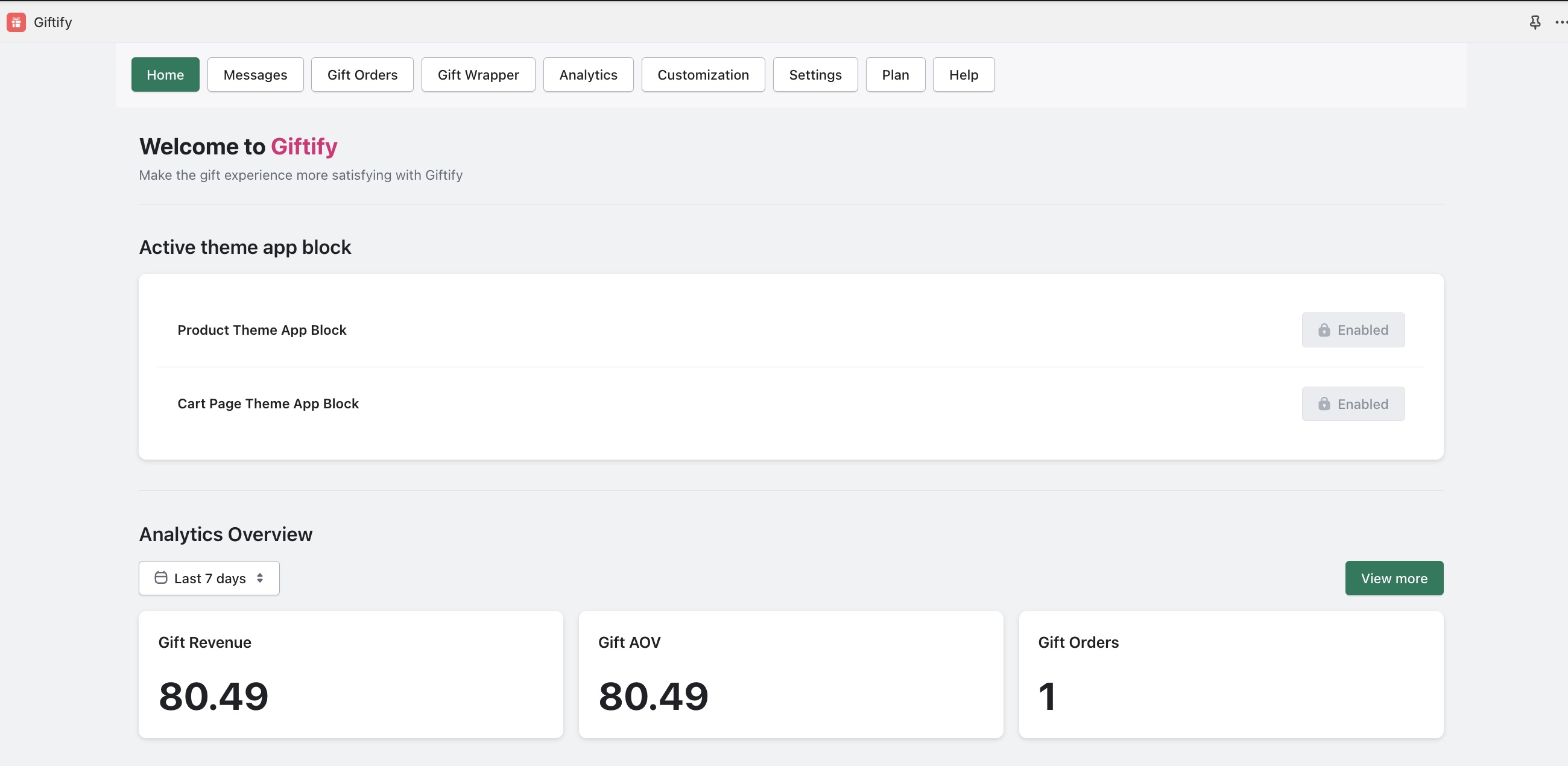The width and height of the screenshot is (1568, 766).
Task: Switch to the Messages tab
Action: (x=255, y=74)
